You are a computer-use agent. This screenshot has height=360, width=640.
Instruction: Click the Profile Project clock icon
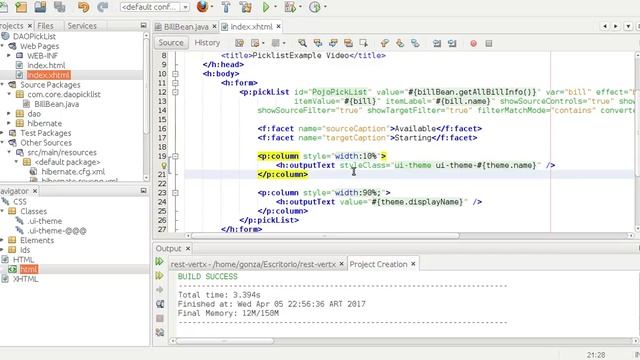314,7
